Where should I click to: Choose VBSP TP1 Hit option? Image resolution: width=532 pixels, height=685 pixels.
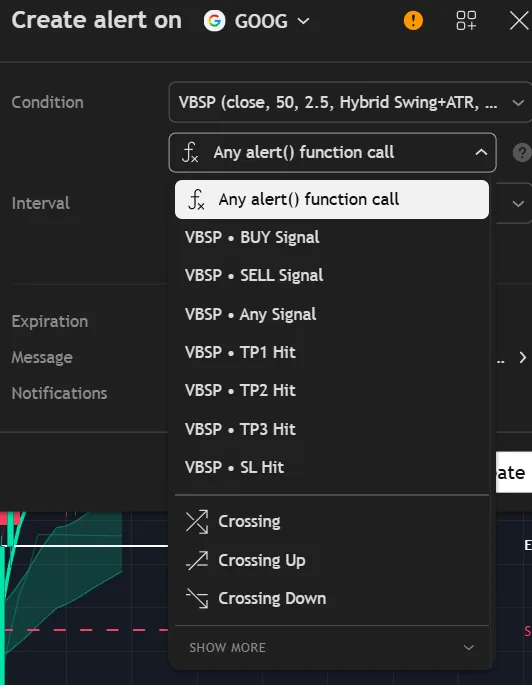tap(332, 353)
